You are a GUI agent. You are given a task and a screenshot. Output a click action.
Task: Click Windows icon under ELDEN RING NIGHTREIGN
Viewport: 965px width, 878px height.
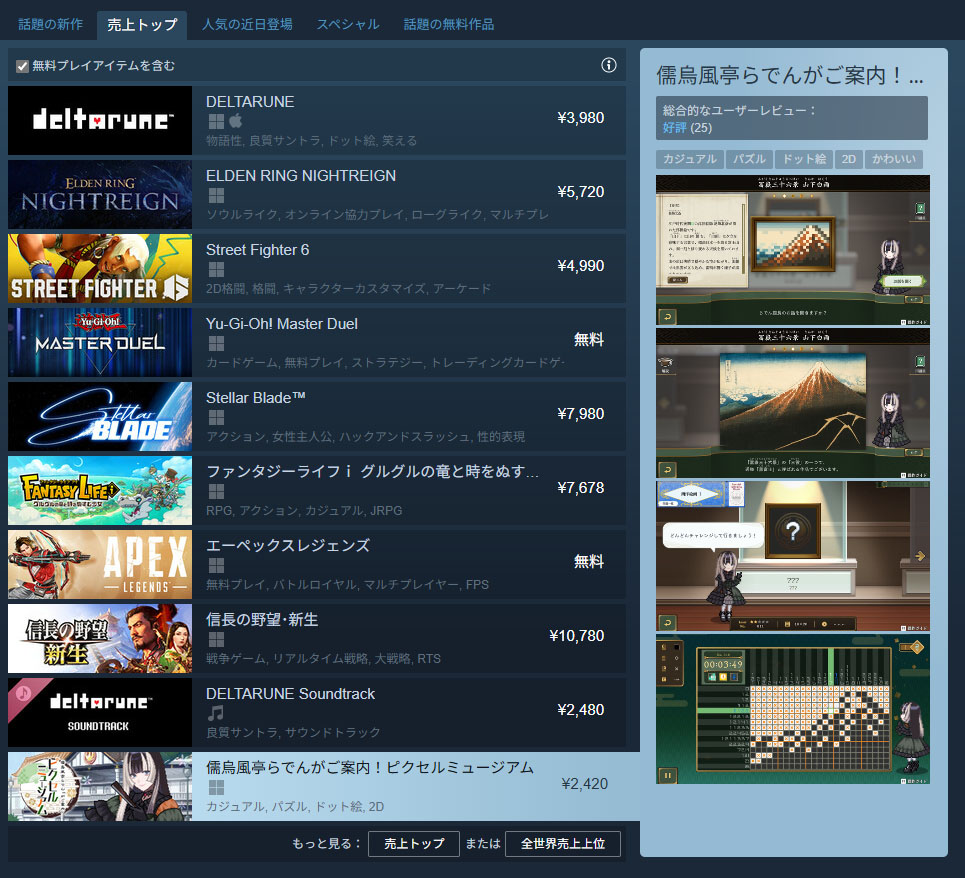click(216, 196)
